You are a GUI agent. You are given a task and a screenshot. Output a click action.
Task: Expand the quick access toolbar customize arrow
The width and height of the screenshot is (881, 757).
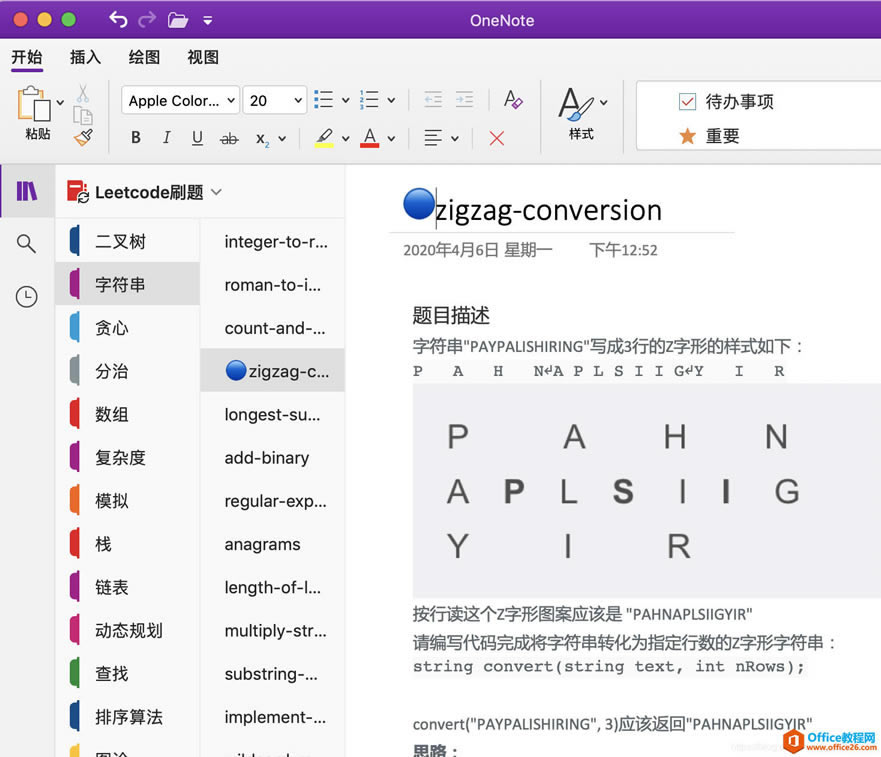point(207,21)
